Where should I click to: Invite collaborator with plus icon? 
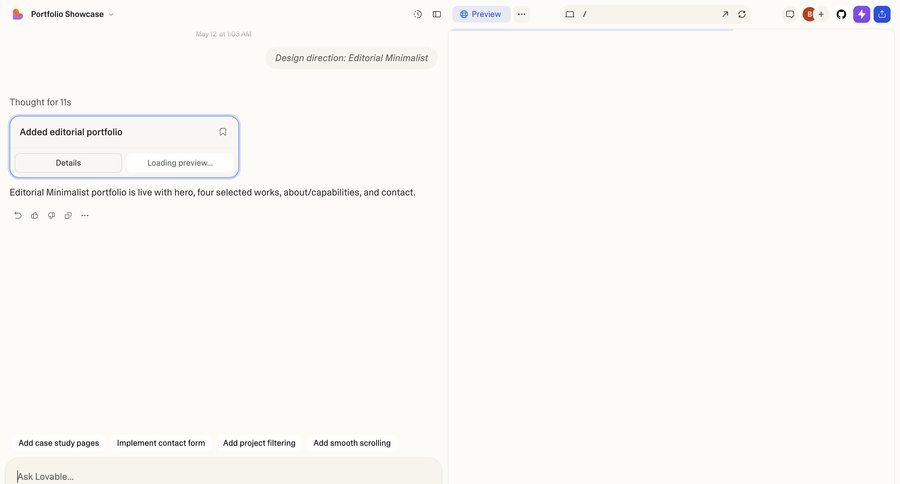click(821, 14)
